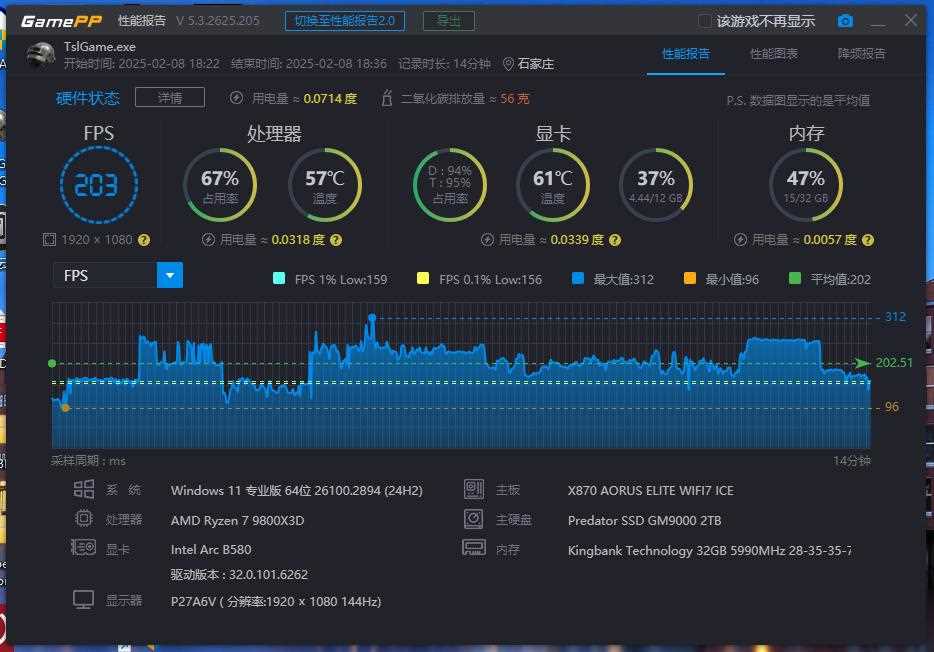The image size is (934, 652).
Task: Click the Windows 11 专业版 system text
Action: (x=296, y=491)
